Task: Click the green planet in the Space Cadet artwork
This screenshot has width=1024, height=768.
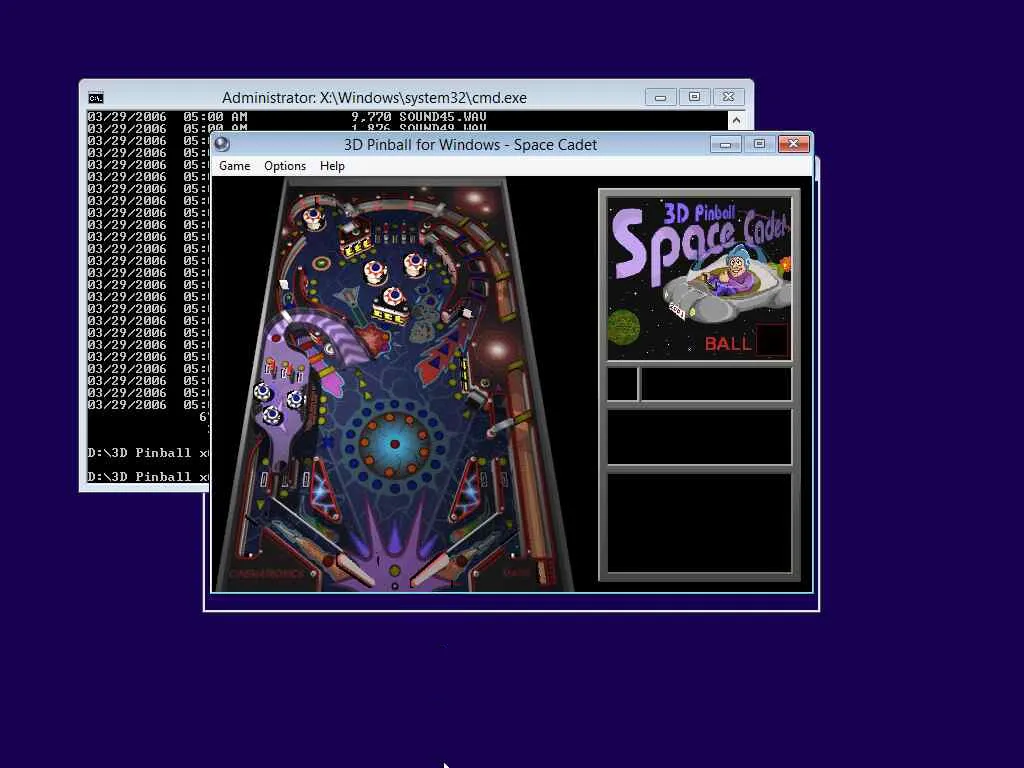Action: point(624,327)
